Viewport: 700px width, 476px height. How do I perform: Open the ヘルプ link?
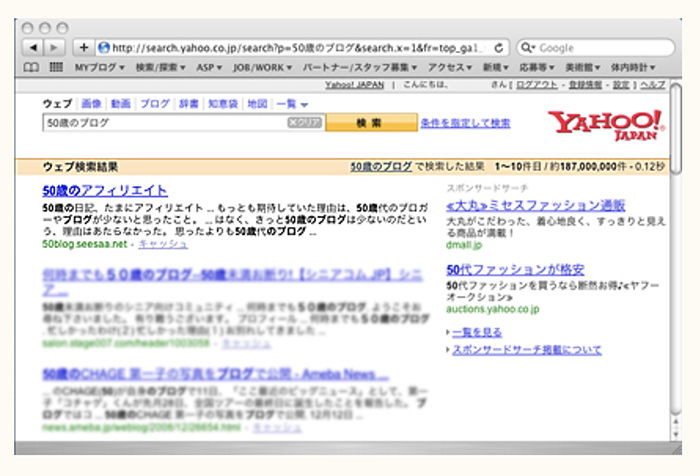pos(653,85)
